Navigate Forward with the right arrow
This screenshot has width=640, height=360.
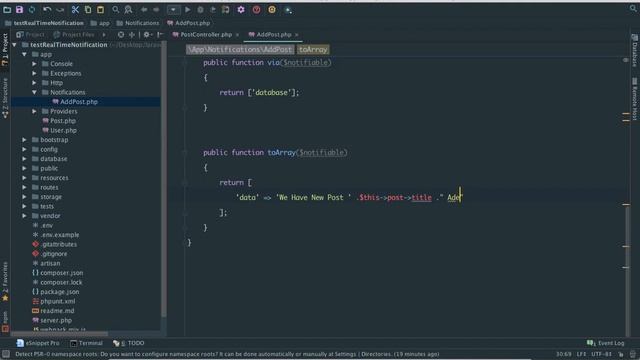click(156, 9)
